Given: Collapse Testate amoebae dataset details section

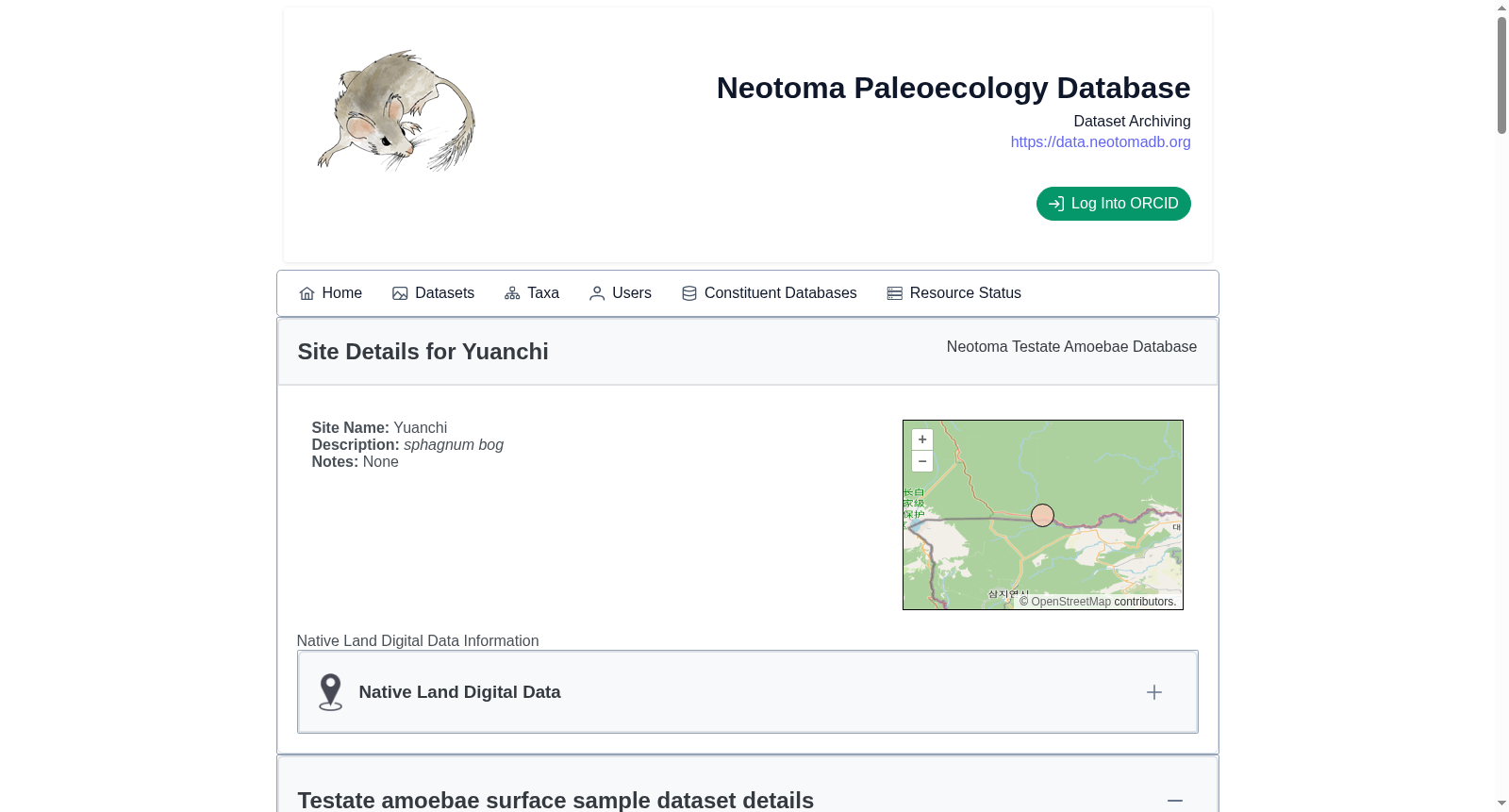Looking at the screenshot, I should 1175,801.
